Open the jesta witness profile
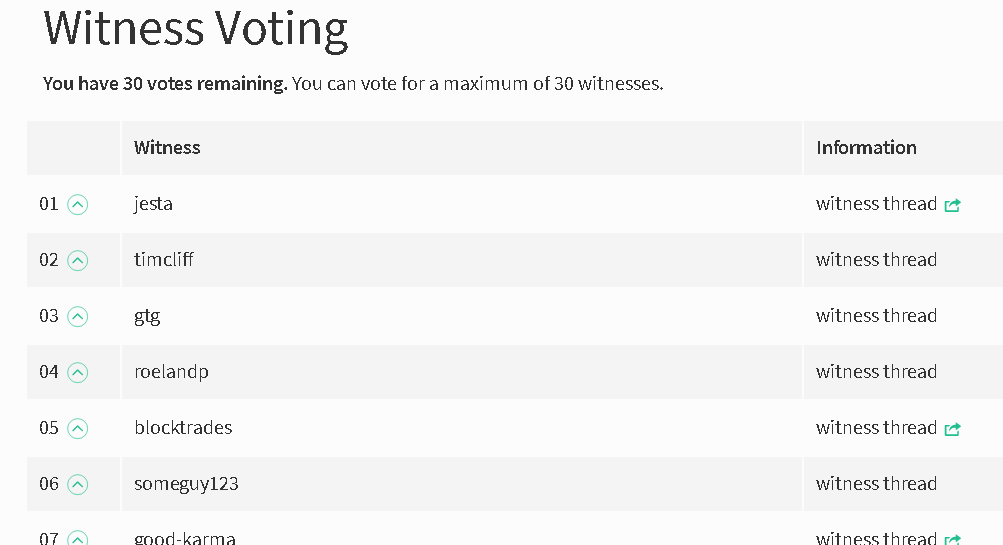 coord(153,204)
